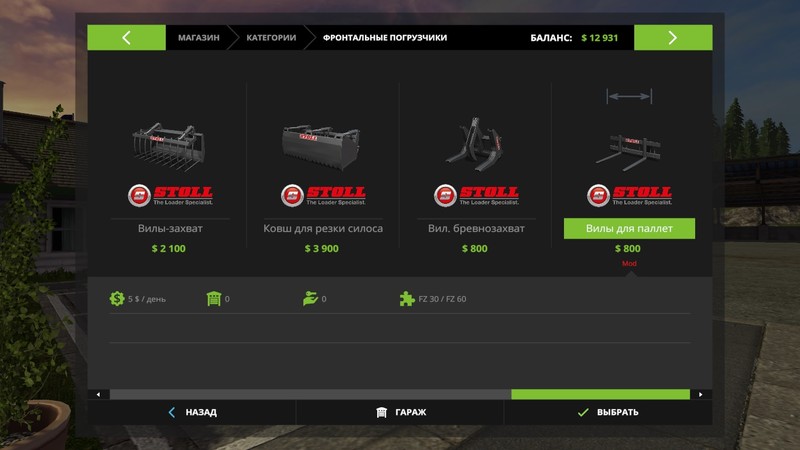Click the scrollbar right arrow
This screenshot has height=450, width=800.
(701, 394)
